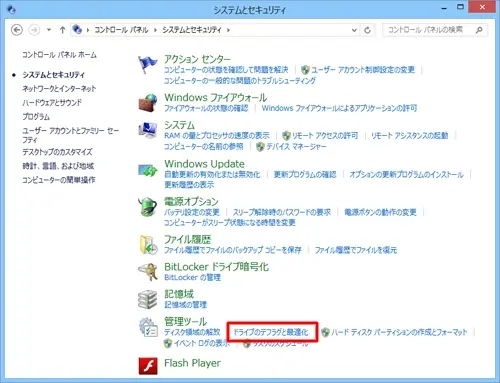Click the Windows Firewall brick wall icon
This screenshot has height=383, width=500.
point(148,102)
